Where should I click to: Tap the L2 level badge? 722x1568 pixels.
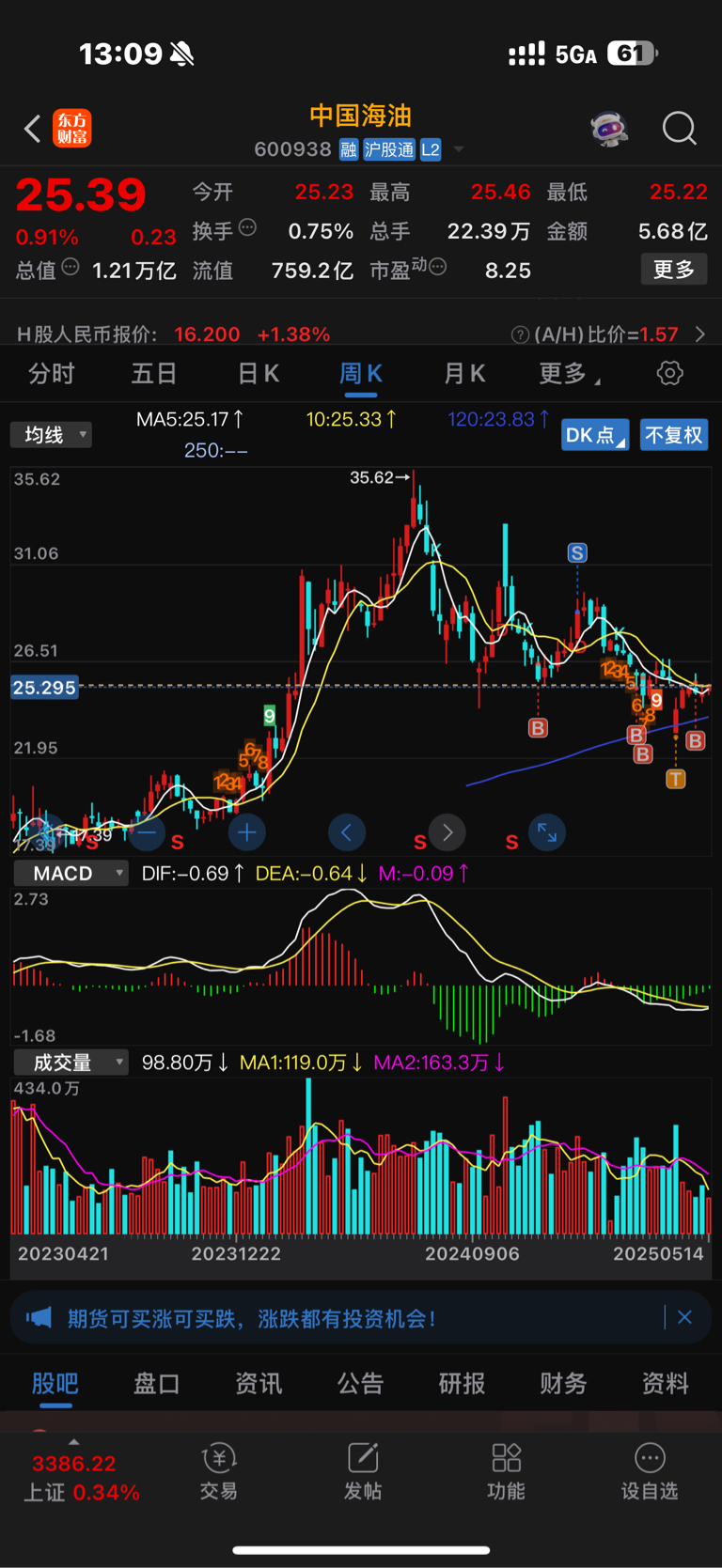pos(431,149)
